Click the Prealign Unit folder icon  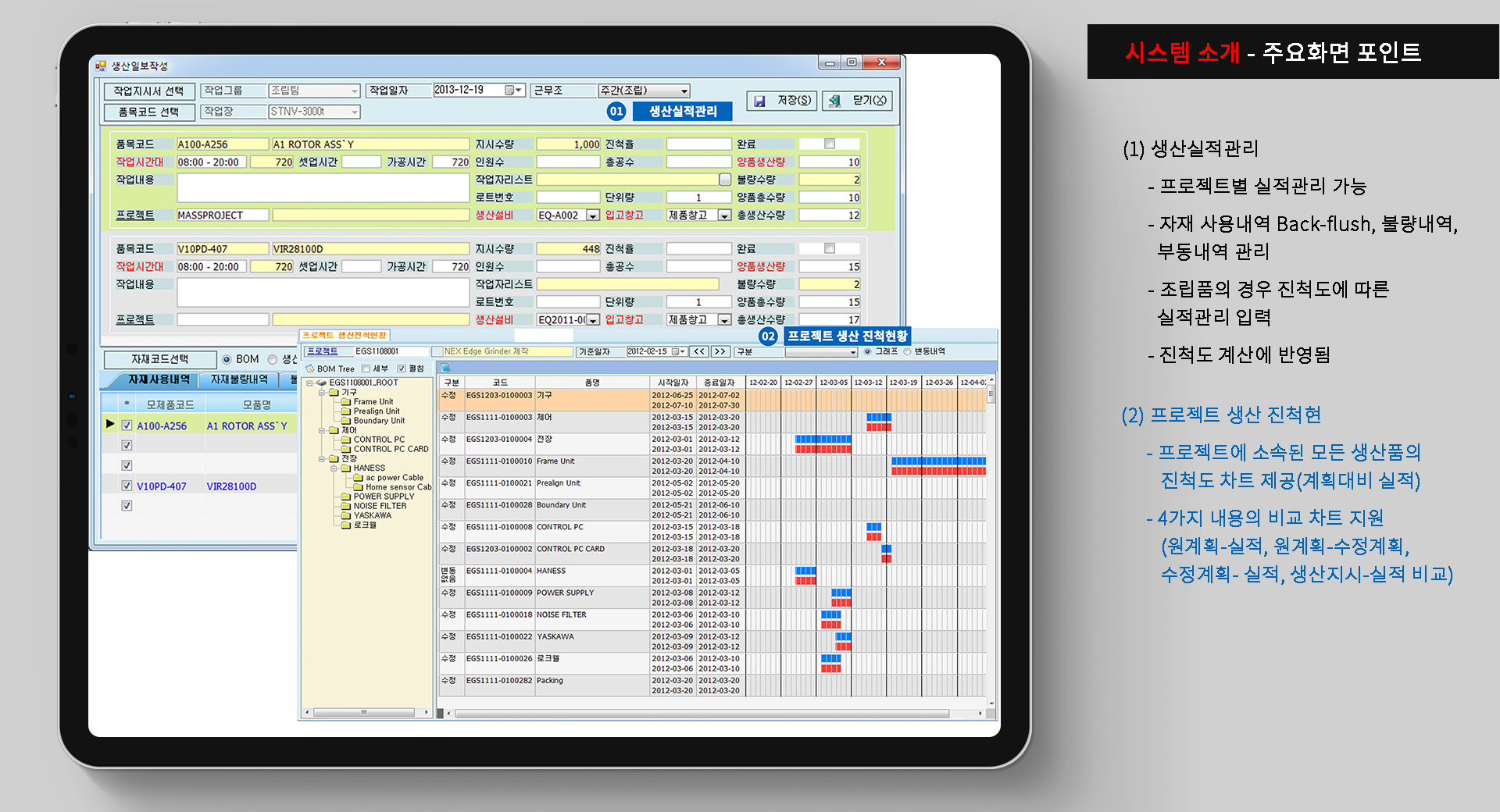[346, 411]
